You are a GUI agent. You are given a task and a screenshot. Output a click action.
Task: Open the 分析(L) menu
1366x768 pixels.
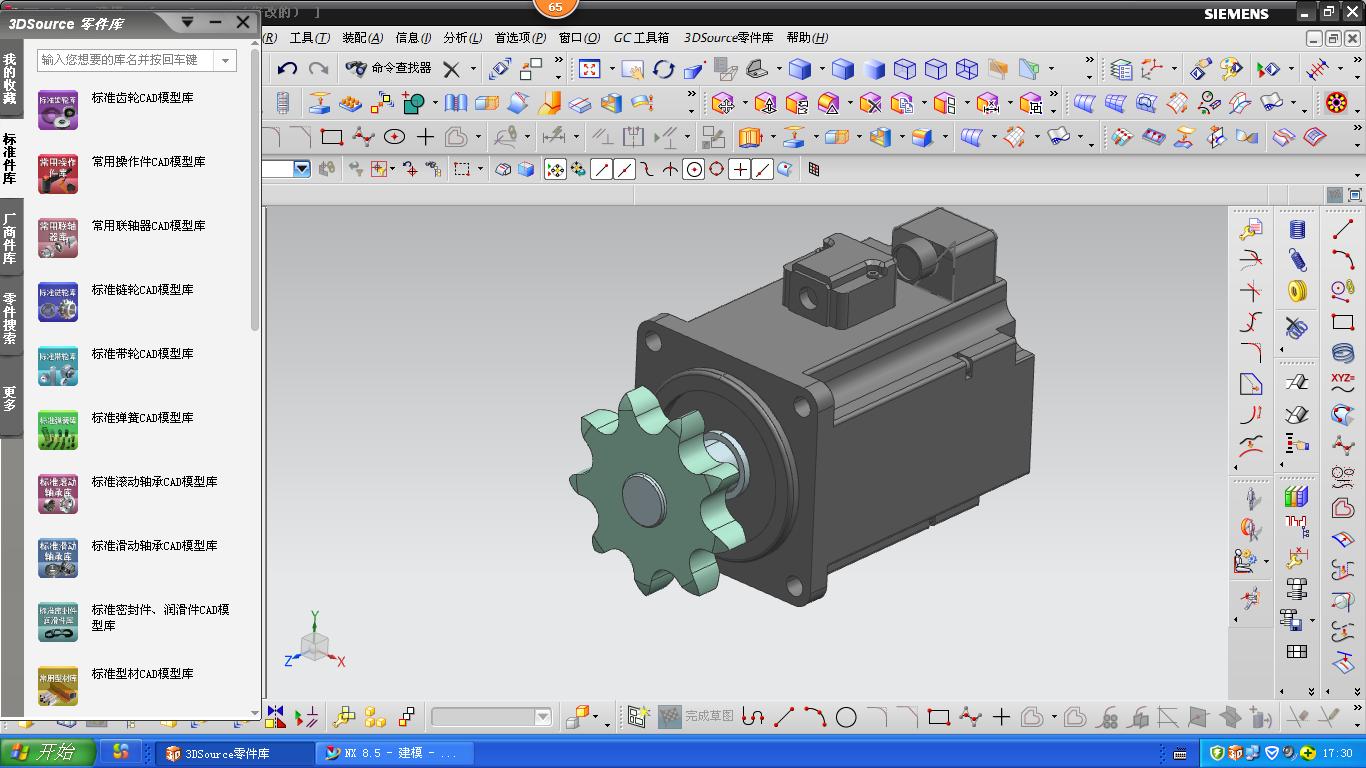(462, 38)
